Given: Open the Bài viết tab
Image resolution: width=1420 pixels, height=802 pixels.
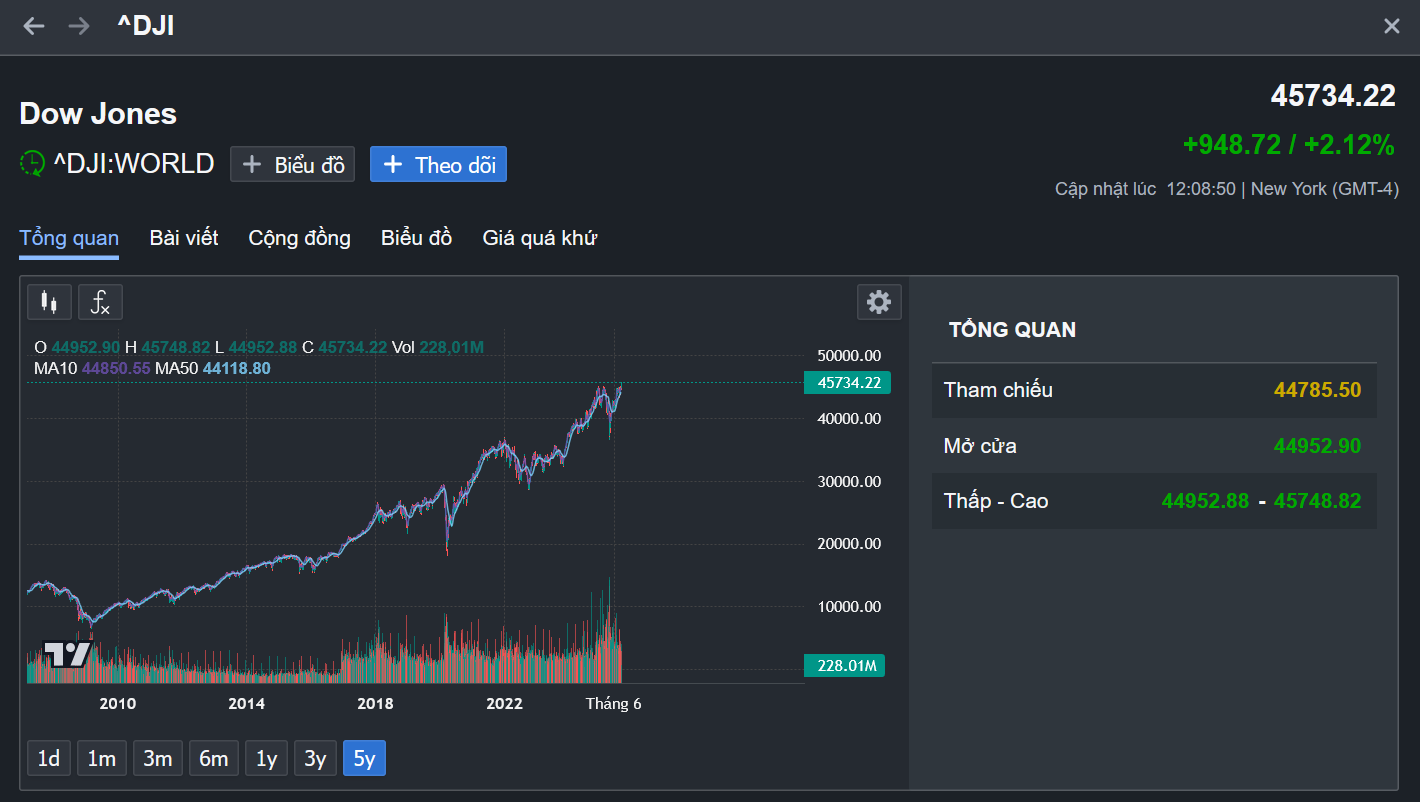Looking at the screenshot, I should pyautogui.click(x=184, y=238).
